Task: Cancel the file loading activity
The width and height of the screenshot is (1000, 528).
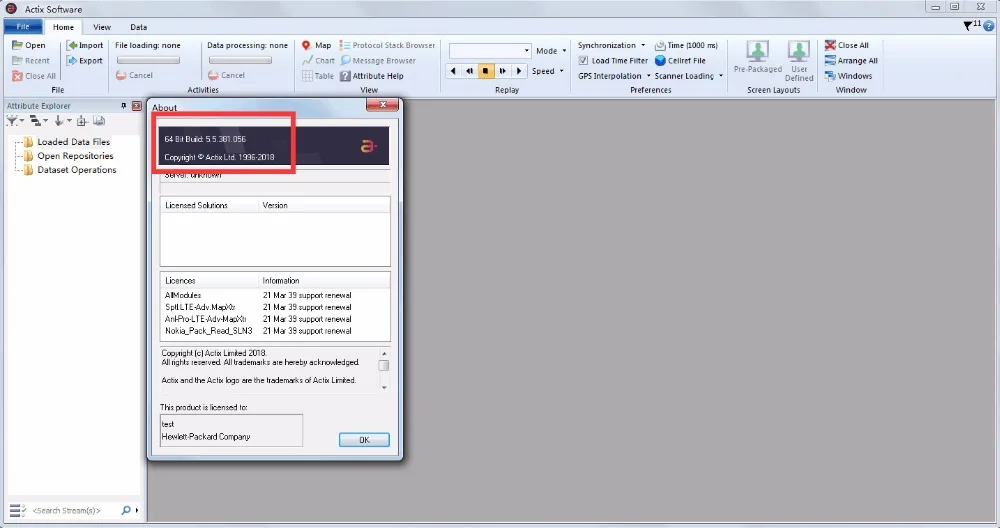Action: pos(135,75)
